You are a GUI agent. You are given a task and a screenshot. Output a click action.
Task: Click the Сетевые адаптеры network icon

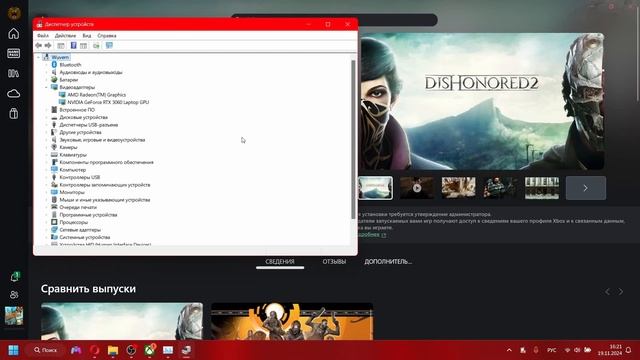pyautogui.click(x=54, y=230)
